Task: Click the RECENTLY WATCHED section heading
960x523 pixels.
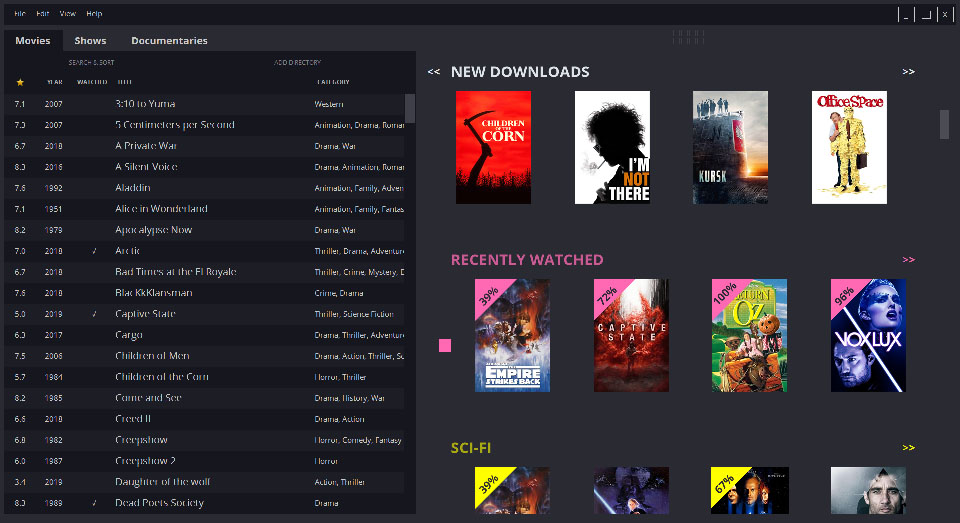Action: click(x=527, y=260)
